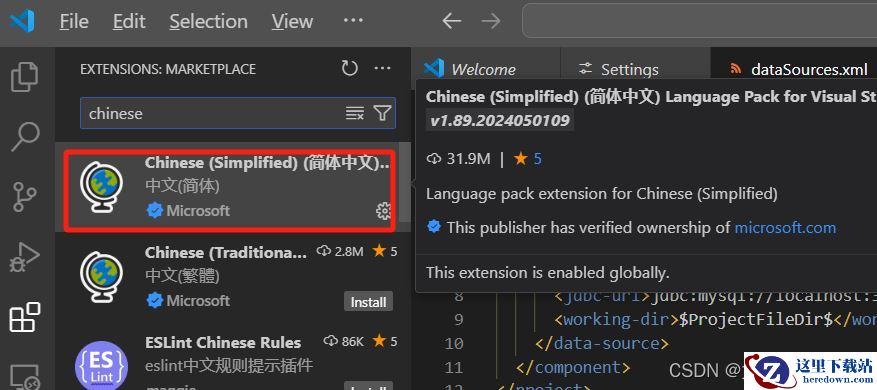Viewport: 877px width, 390px height.
Task: Expand the hidden menu overflow ellipsis
Action: pyautogui.click(x=353, y=21)
